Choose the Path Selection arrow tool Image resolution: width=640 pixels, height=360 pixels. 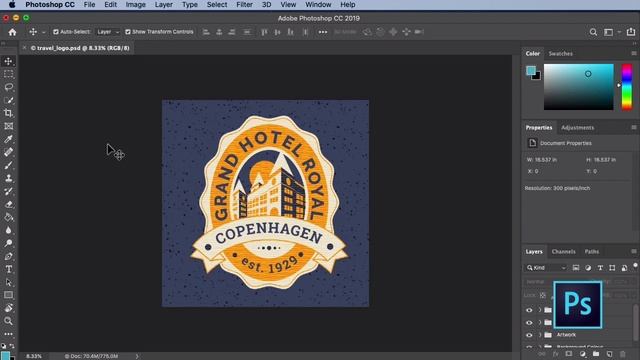[x=8, y=282]
